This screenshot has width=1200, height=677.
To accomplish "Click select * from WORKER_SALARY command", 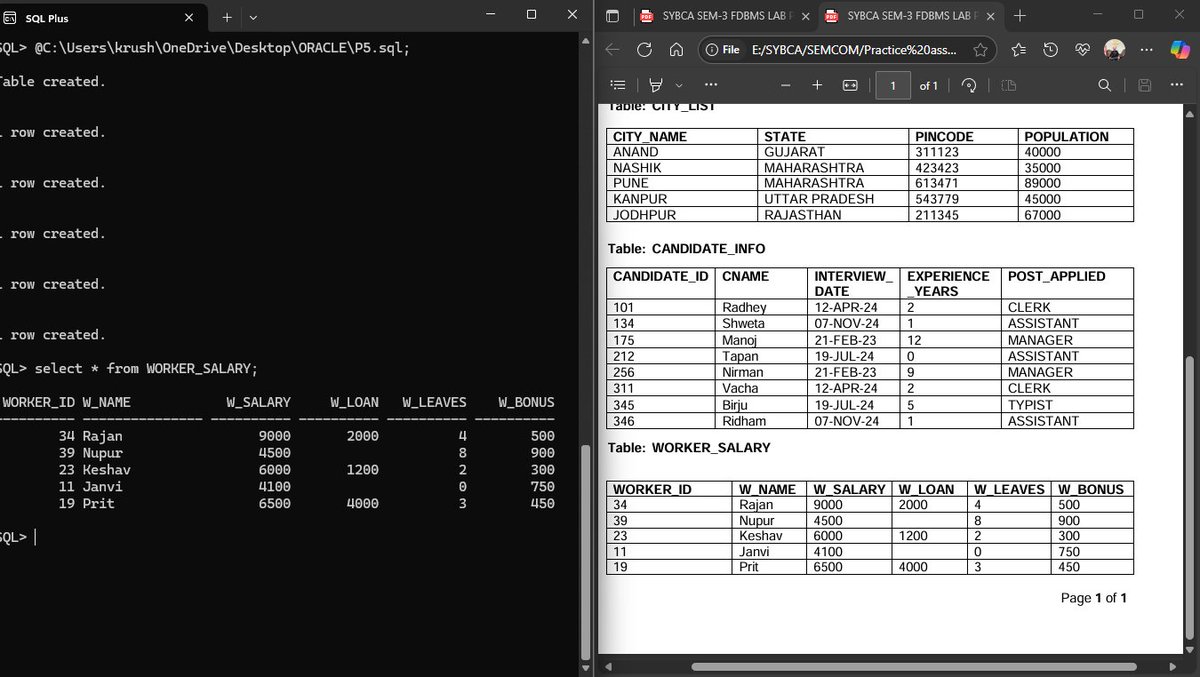I will point(146,368).
